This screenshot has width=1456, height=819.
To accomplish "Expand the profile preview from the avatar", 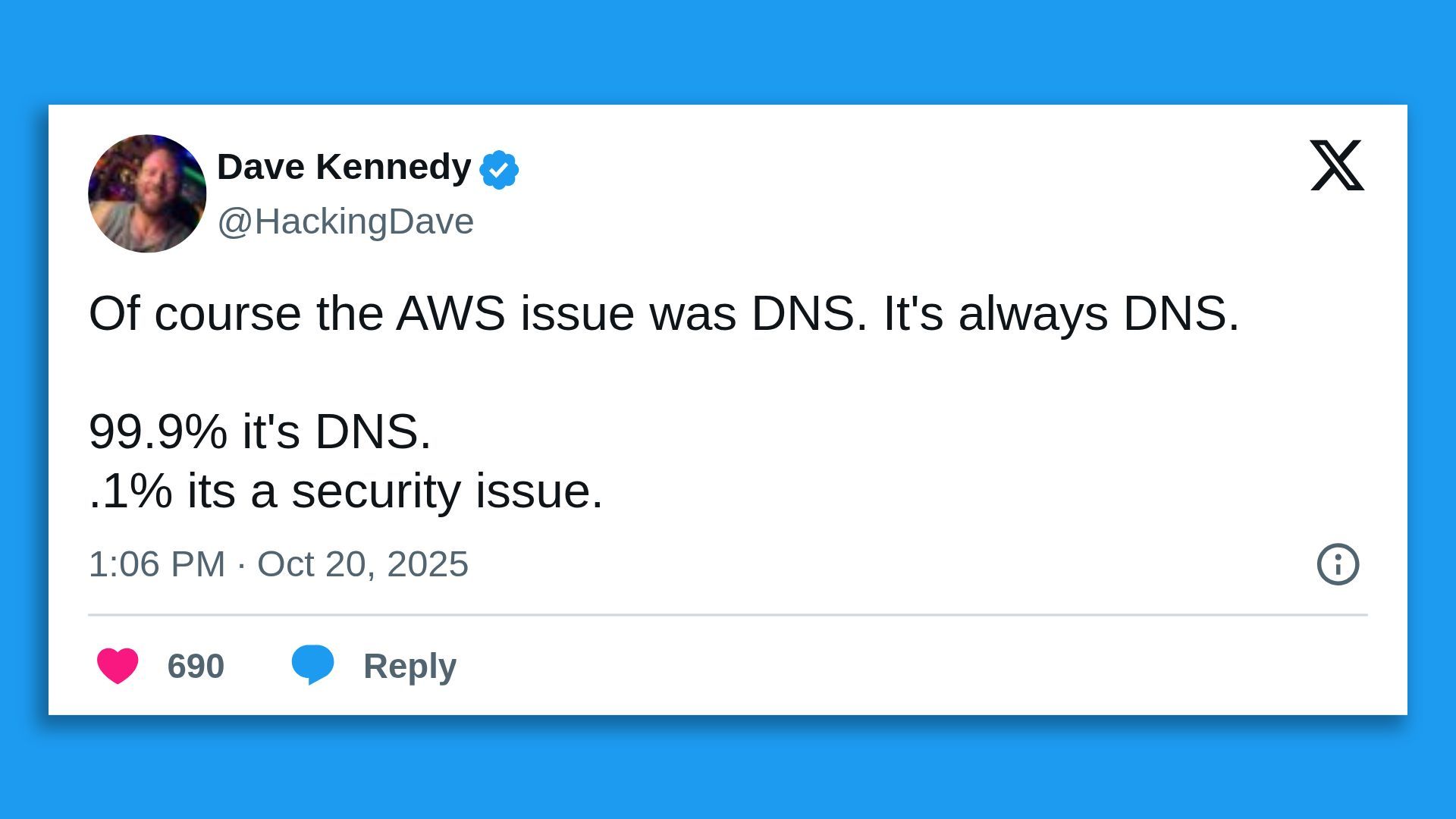I will (147, 193).
